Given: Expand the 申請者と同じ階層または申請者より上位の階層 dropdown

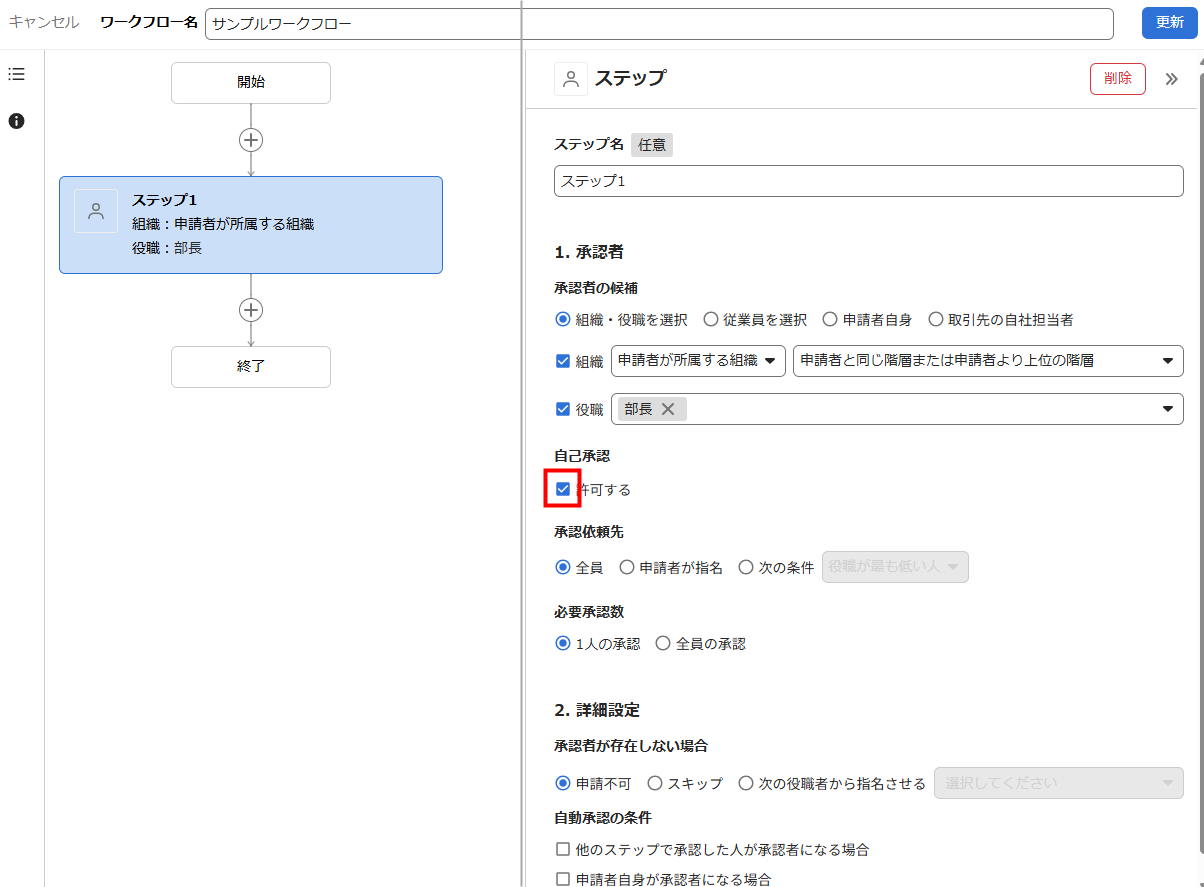Looking at the screenshot, I should click(x=987, y=361).
